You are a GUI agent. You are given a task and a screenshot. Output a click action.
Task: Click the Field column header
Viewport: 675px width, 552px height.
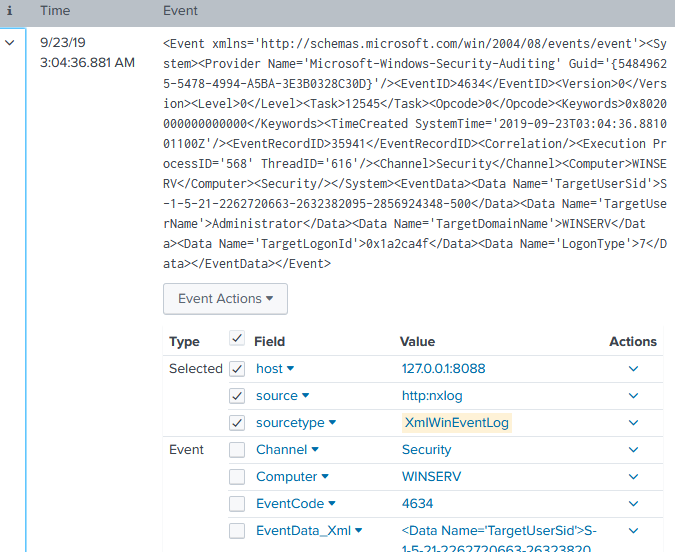(x=269, y=341)
